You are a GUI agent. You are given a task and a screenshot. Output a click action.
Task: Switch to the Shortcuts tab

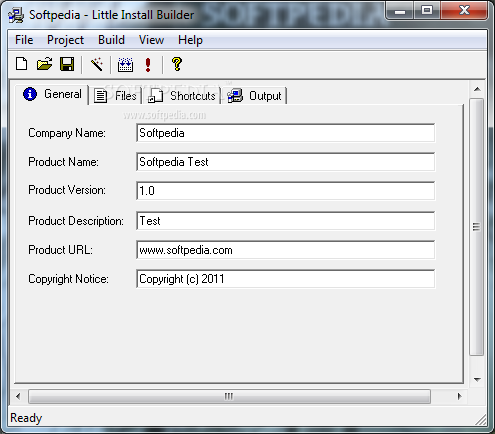[x=182, y=96]
